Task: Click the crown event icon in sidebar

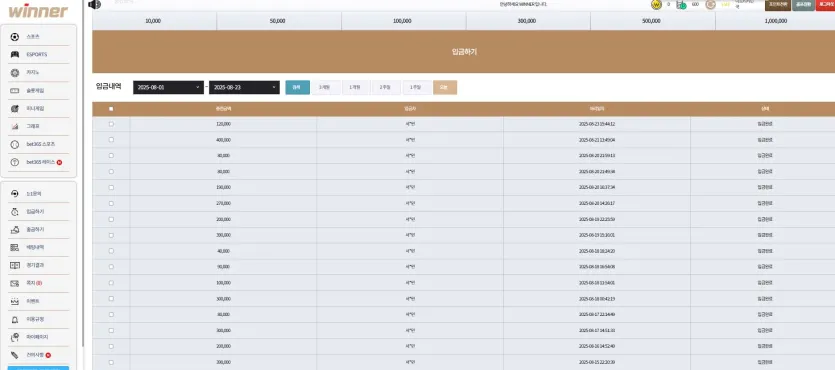Action: 15,301
